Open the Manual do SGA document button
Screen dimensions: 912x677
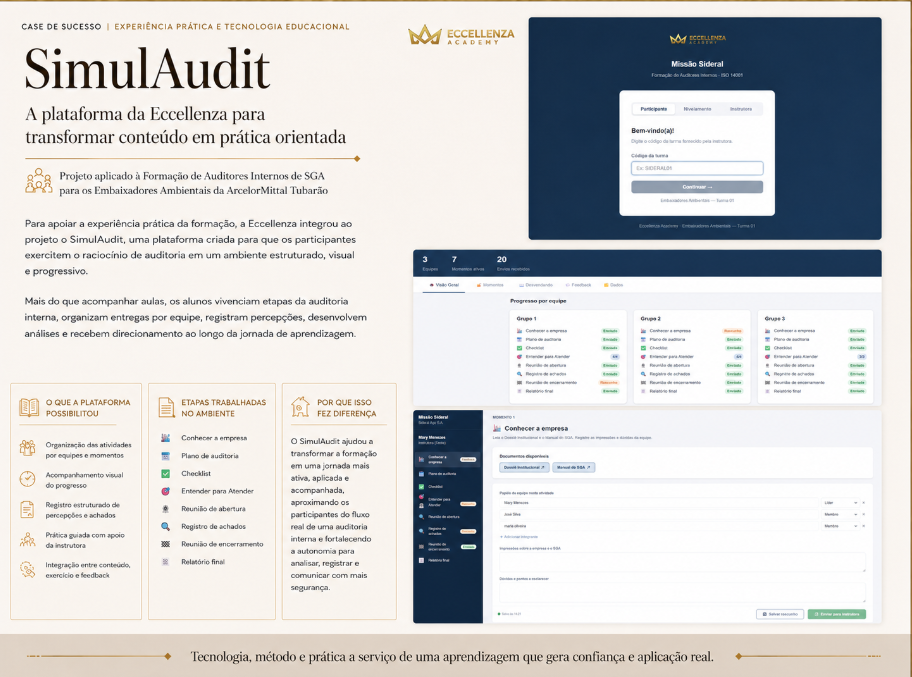pyautogui.click(x=573, y=467)
